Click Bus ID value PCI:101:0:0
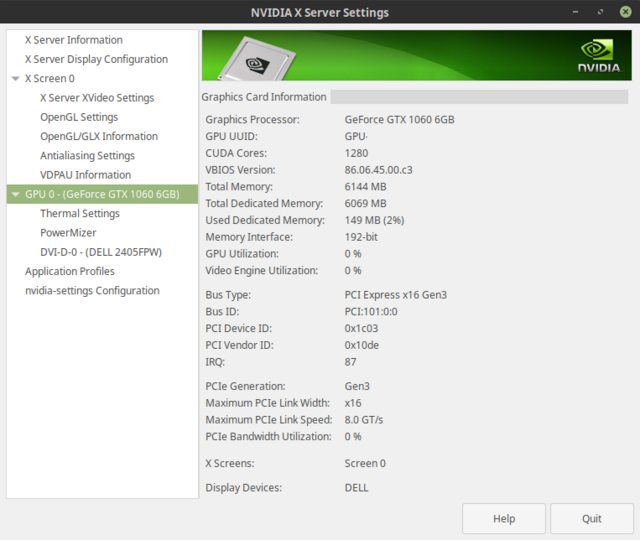Screen dimensions: 640x540 pyautogui.click(x=371, y=311)
